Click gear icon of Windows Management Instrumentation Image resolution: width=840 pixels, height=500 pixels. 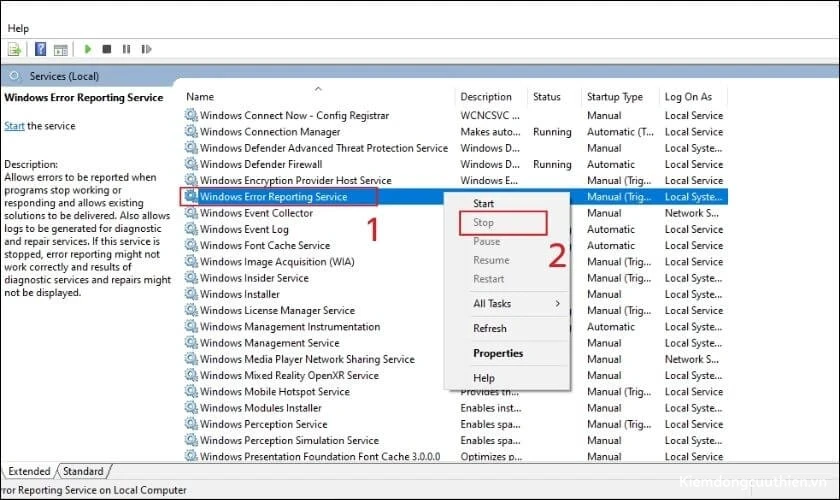pyautogui.click(x=191, y=326)
